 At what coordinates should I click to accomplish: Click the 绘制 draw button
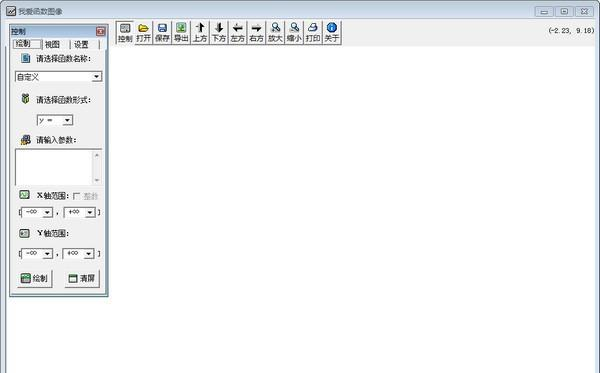34,278
